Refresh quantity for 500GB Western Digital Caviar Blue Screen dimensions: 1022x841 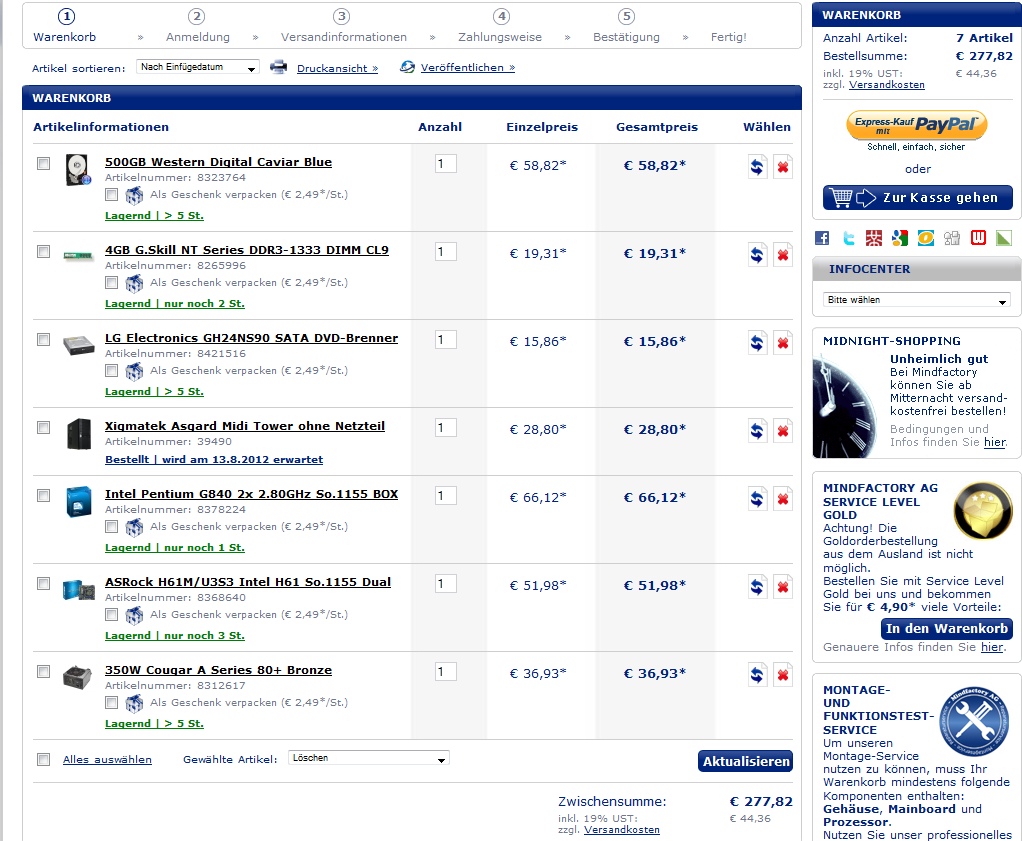pyautogui.click(x=757, y=167)
